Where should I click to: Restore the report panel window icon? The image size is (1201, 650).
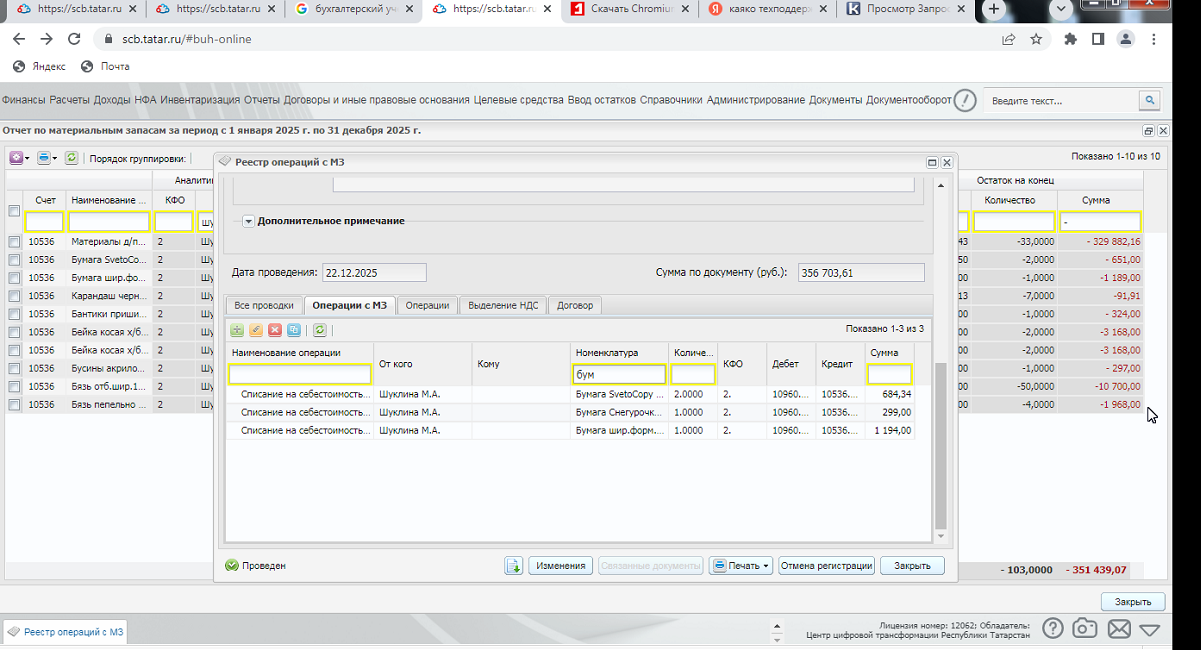click(1149, 131)
